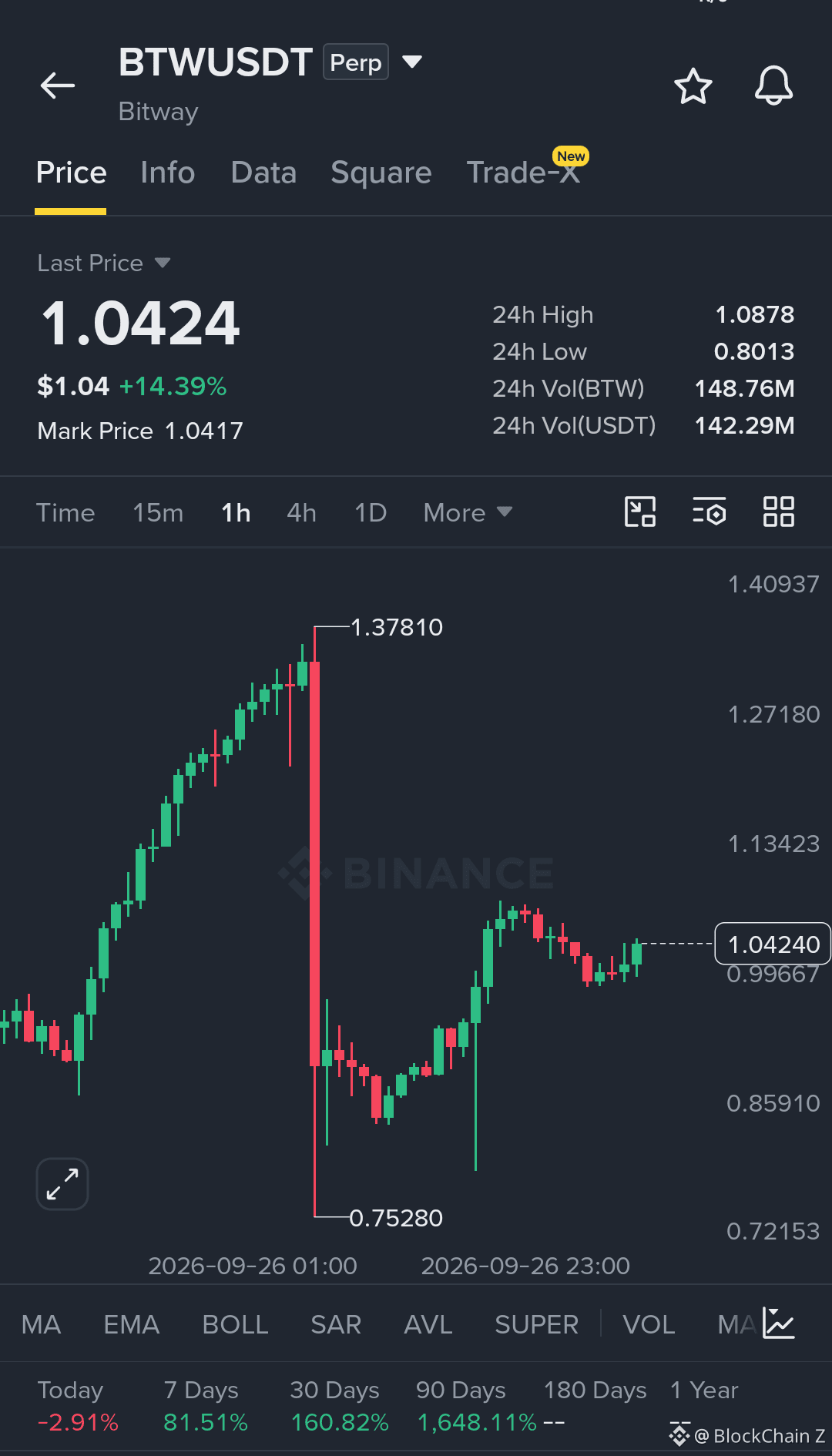Open price alerts bell icon
The height and width of the screenshot is (1456, 832).
[x=773, y=86]
